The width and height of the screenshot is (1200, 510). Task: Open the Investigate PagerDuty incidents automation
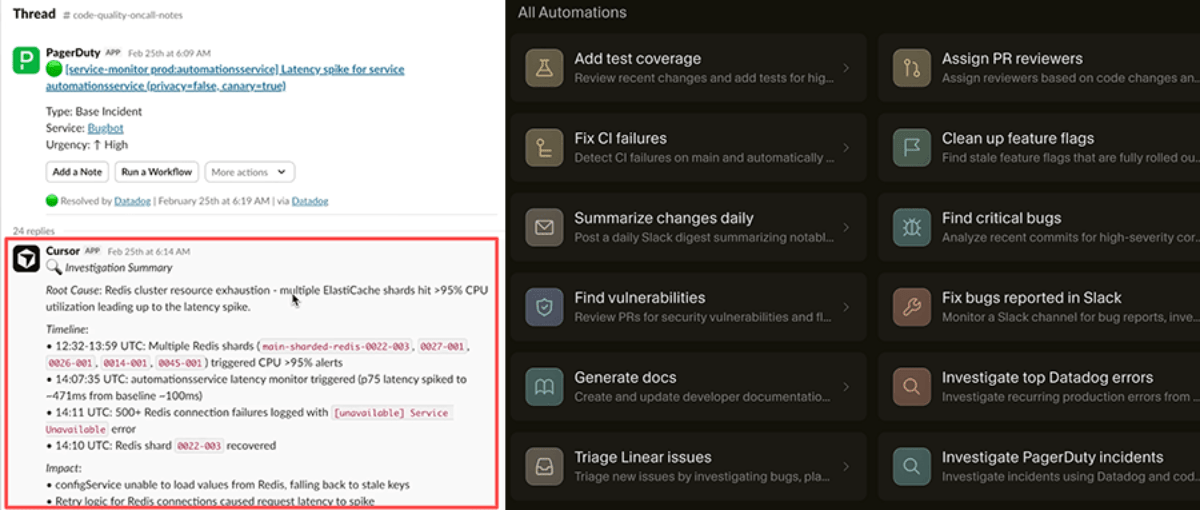[x=1040, y=466]
